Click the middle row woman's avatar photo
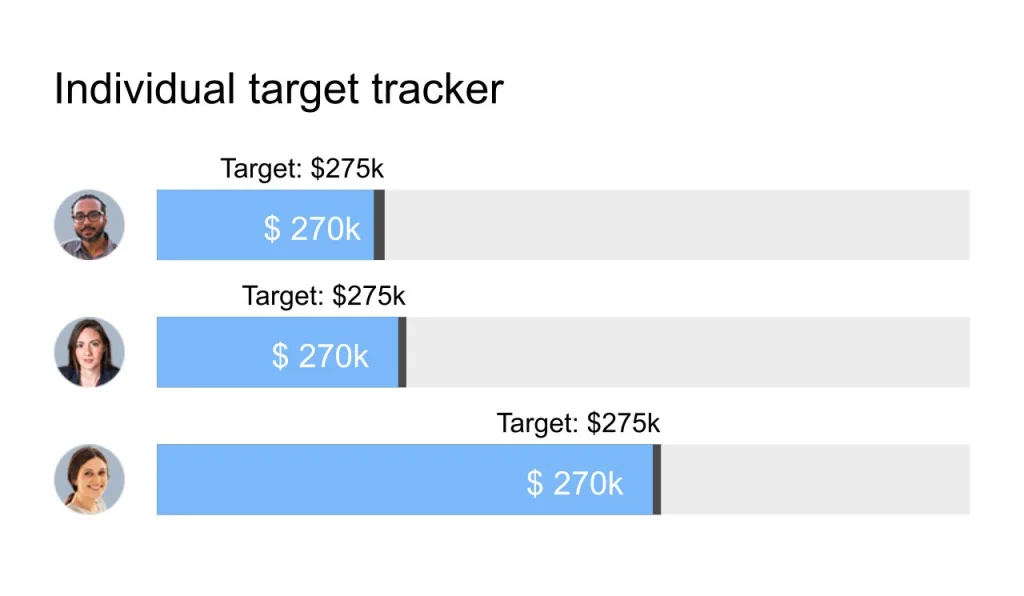Image resolution: width=1024 pixels, height=596 pixels. [x=89, y=353]
